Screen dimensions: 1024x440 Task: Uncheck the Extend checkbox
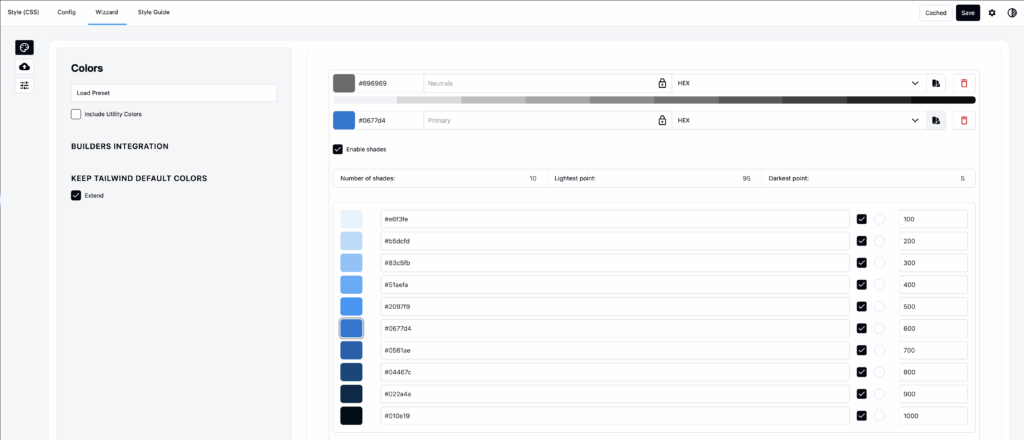pos(76,195)
